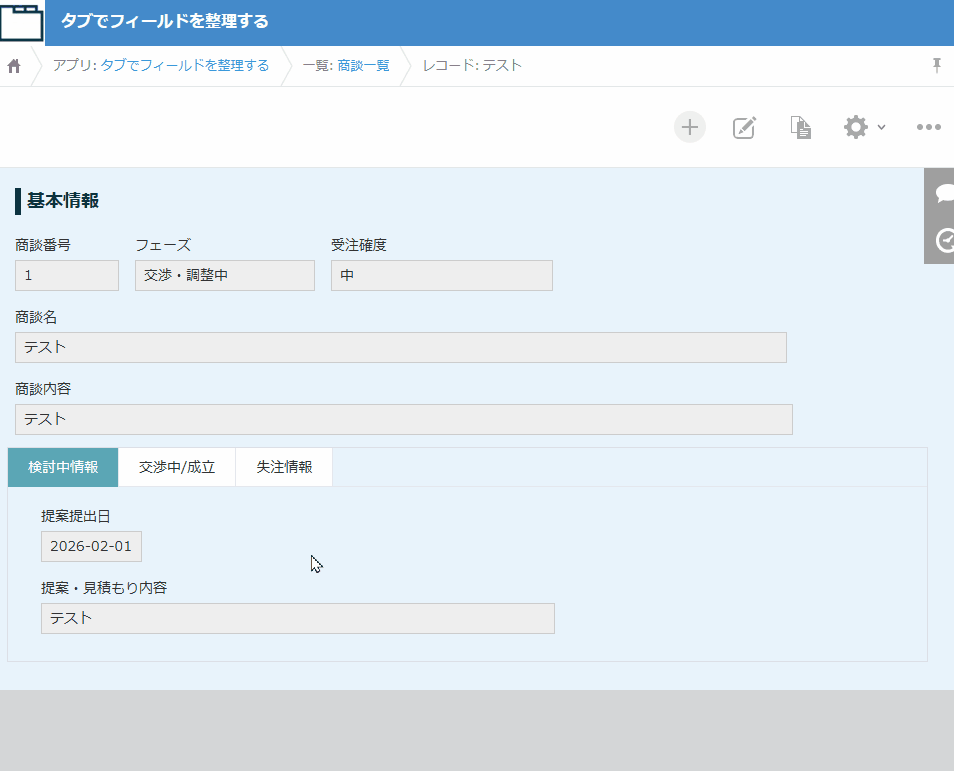Click the 提案提出日 label
Viewport: 954px width, 771px height.
coord(75,516)
